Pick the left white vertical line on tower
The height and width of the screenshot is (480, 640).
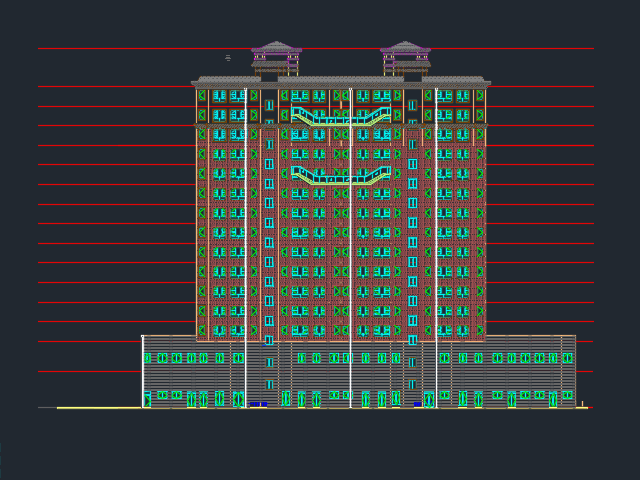246,250
